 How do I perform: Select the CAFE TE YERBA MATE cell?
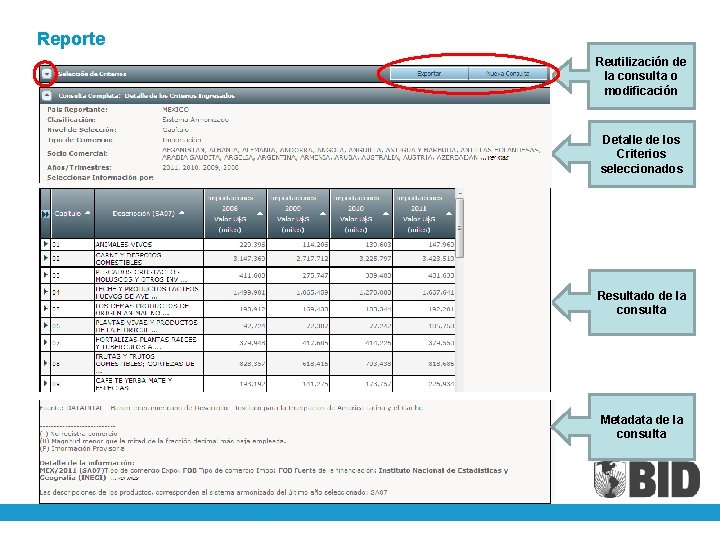tap(149, 384)
